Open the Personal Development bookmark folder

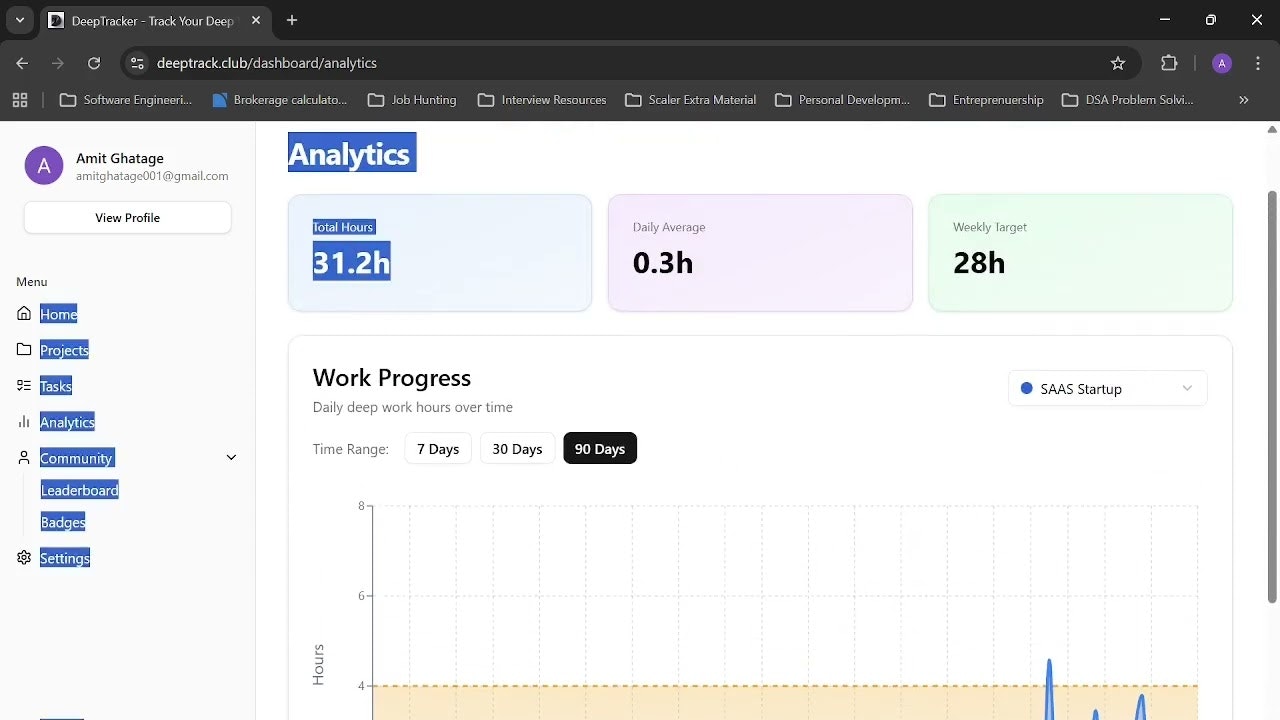(x=842, y=100)
